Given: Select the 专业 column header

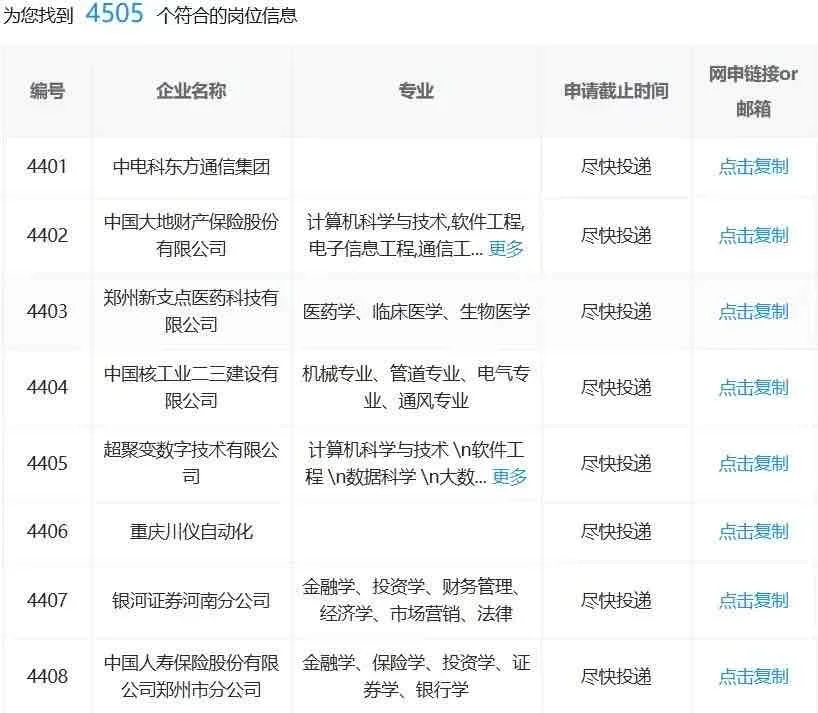Looking at the screenshot, I should pos(416,91).
